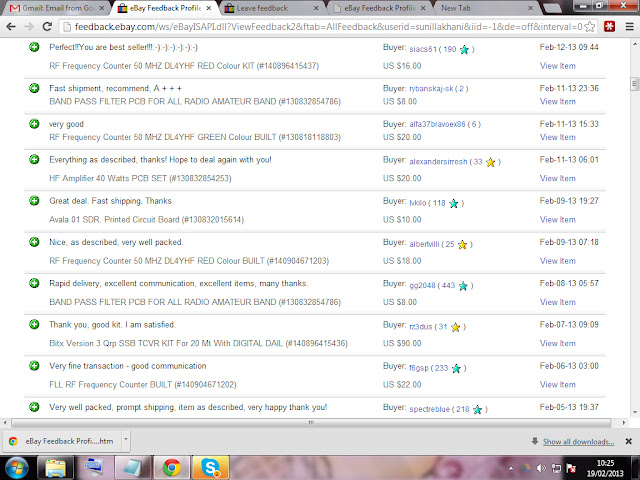640x480 pixels.
Task: Open Skype from the taskbar
Action: click(211, 468)
